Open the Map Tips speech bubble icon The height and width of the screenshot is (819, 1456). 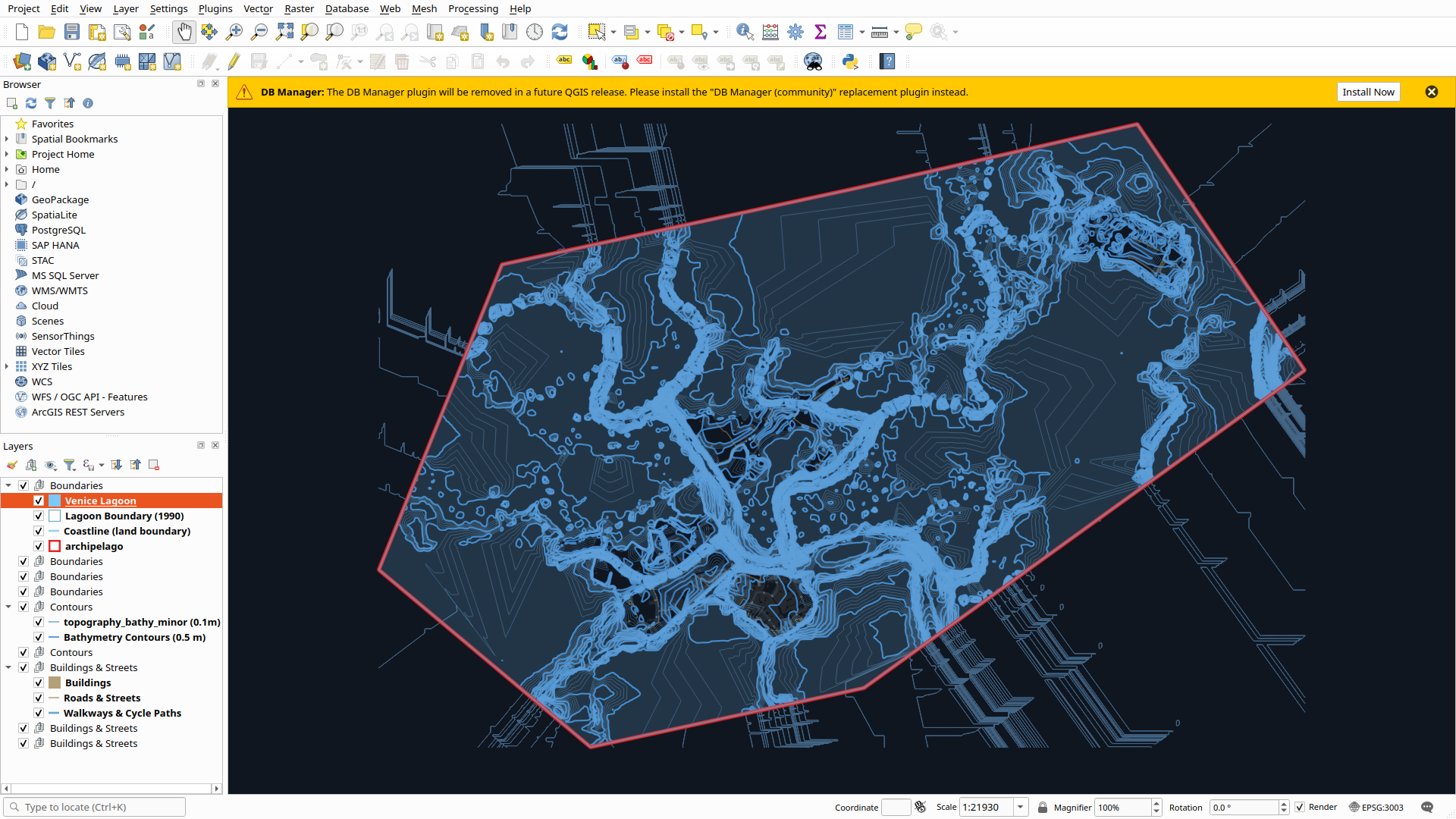click(x=913, y=32)
